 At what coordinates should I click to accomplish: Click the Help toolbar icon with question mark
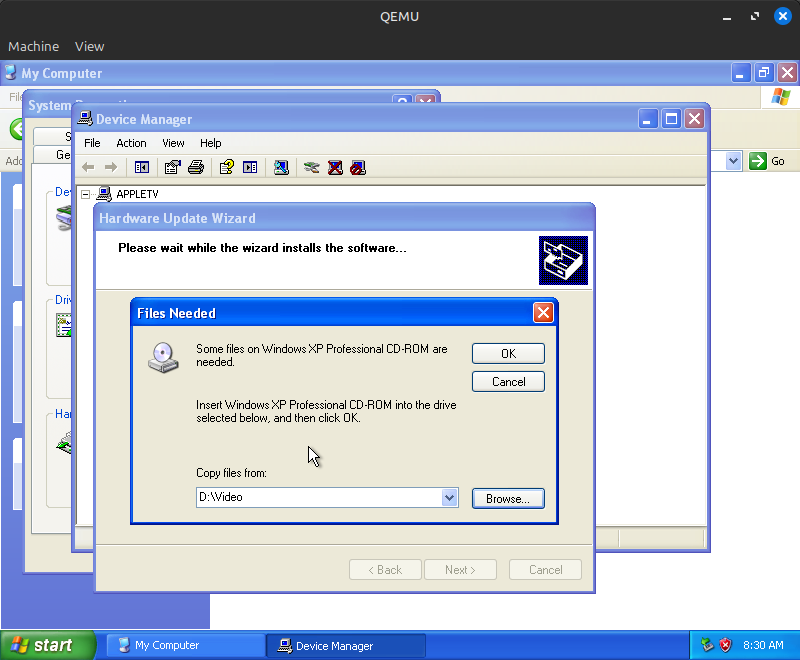[227, 167]
